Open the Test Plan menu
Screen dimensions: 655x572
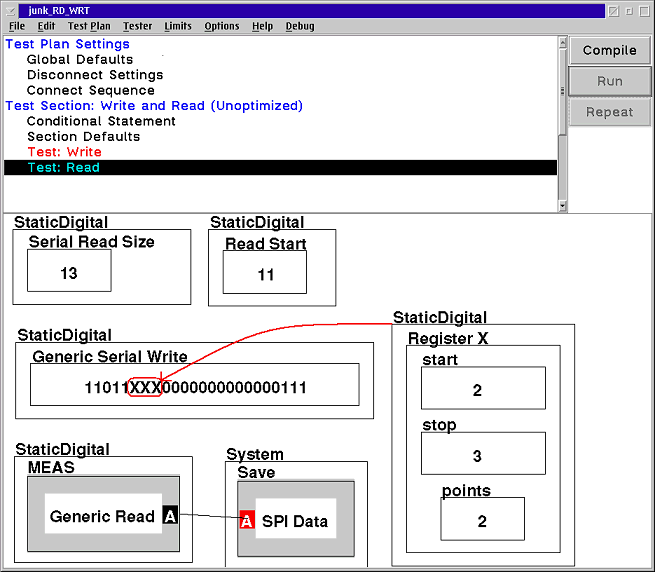pyautogui.click(x=89, y=26)
